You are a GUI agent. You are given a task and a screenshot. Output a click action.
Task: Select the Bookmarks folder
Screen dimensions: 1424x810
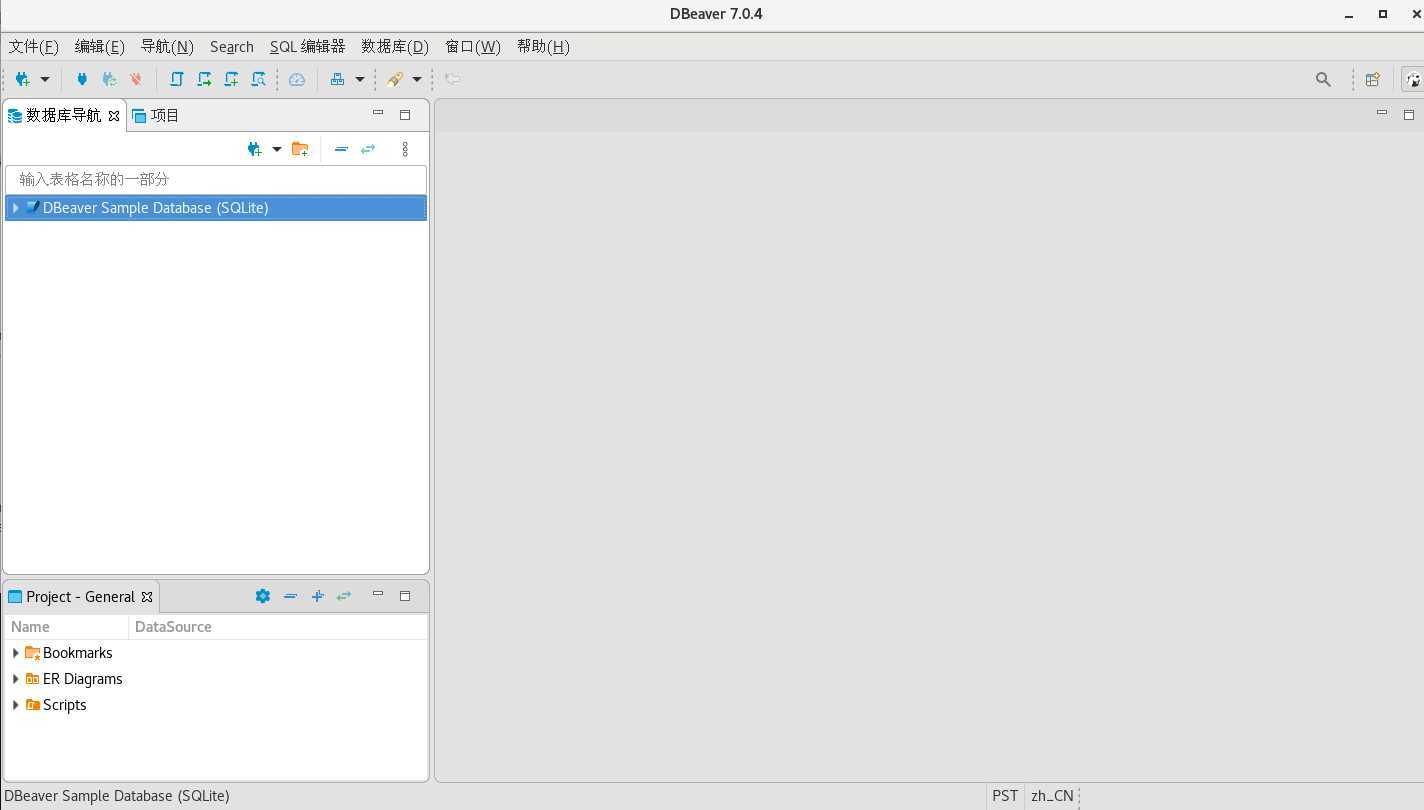coord(77,653)
